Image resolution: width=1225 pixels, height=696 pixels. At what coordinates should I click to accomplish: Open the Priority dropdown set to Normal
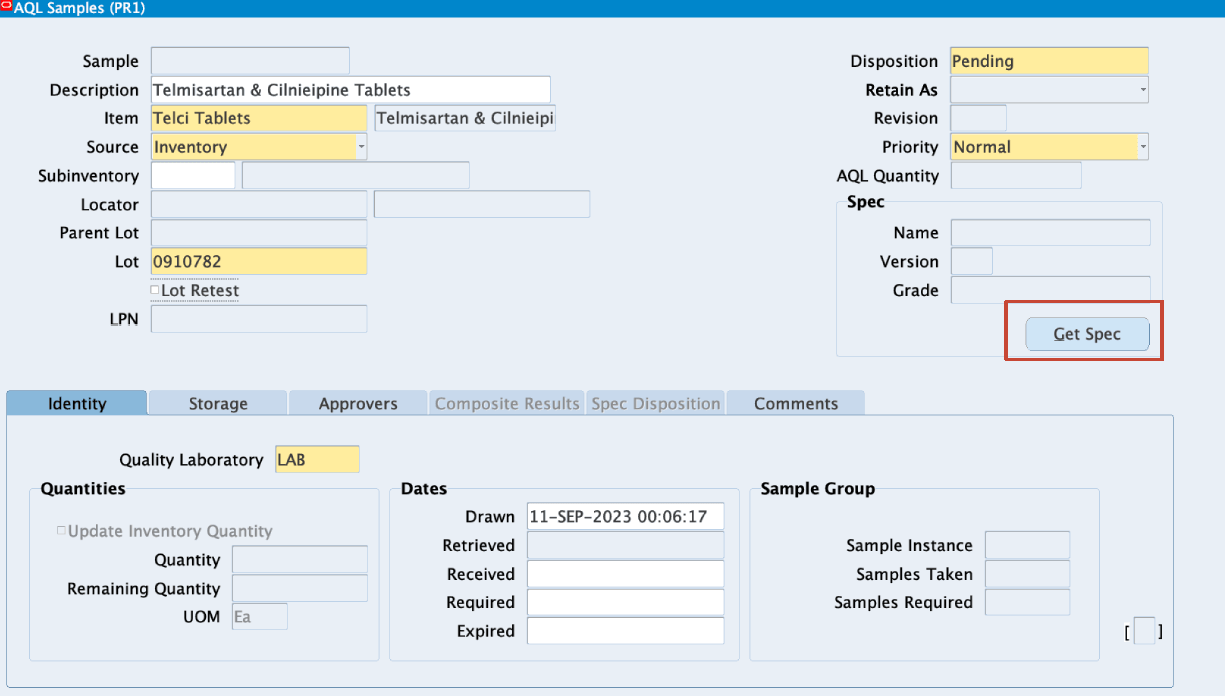pos(1143,147)
